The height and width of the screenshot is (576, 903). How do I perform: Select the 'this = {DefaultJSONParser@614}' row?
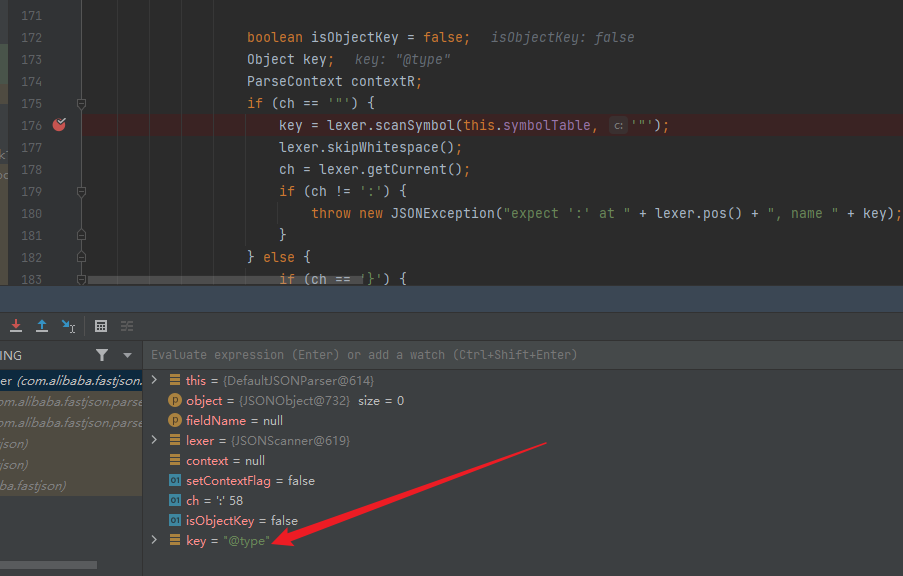point(523,380)
